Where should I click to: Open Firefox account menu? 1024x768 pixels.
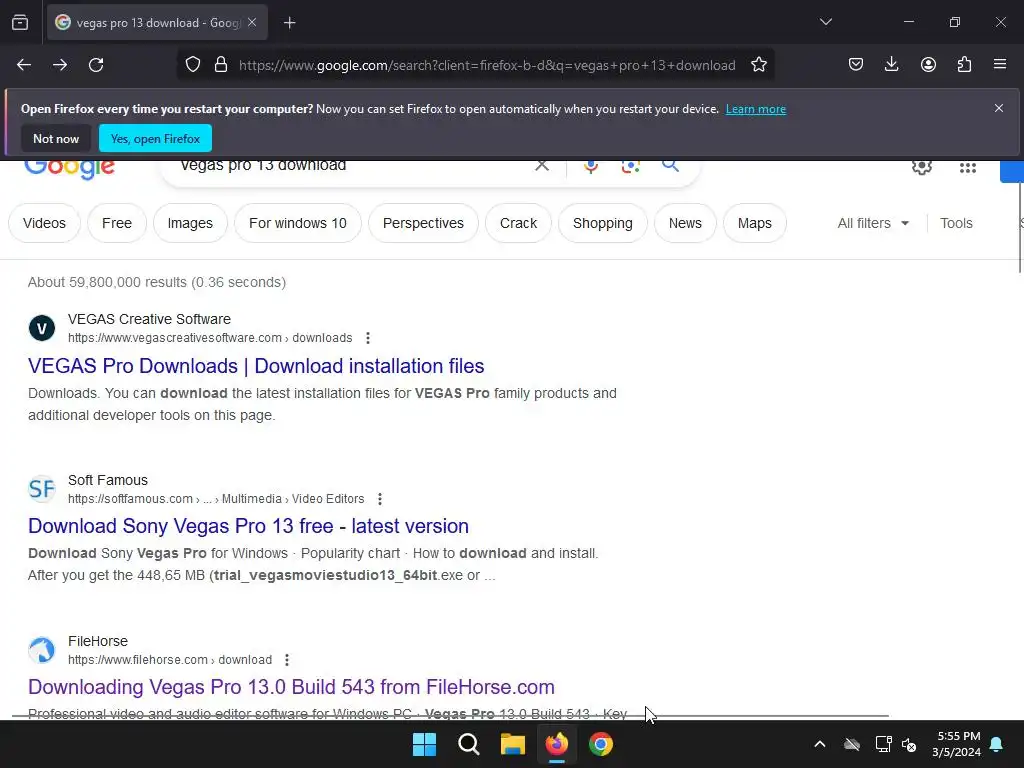[x=928, y=64]
